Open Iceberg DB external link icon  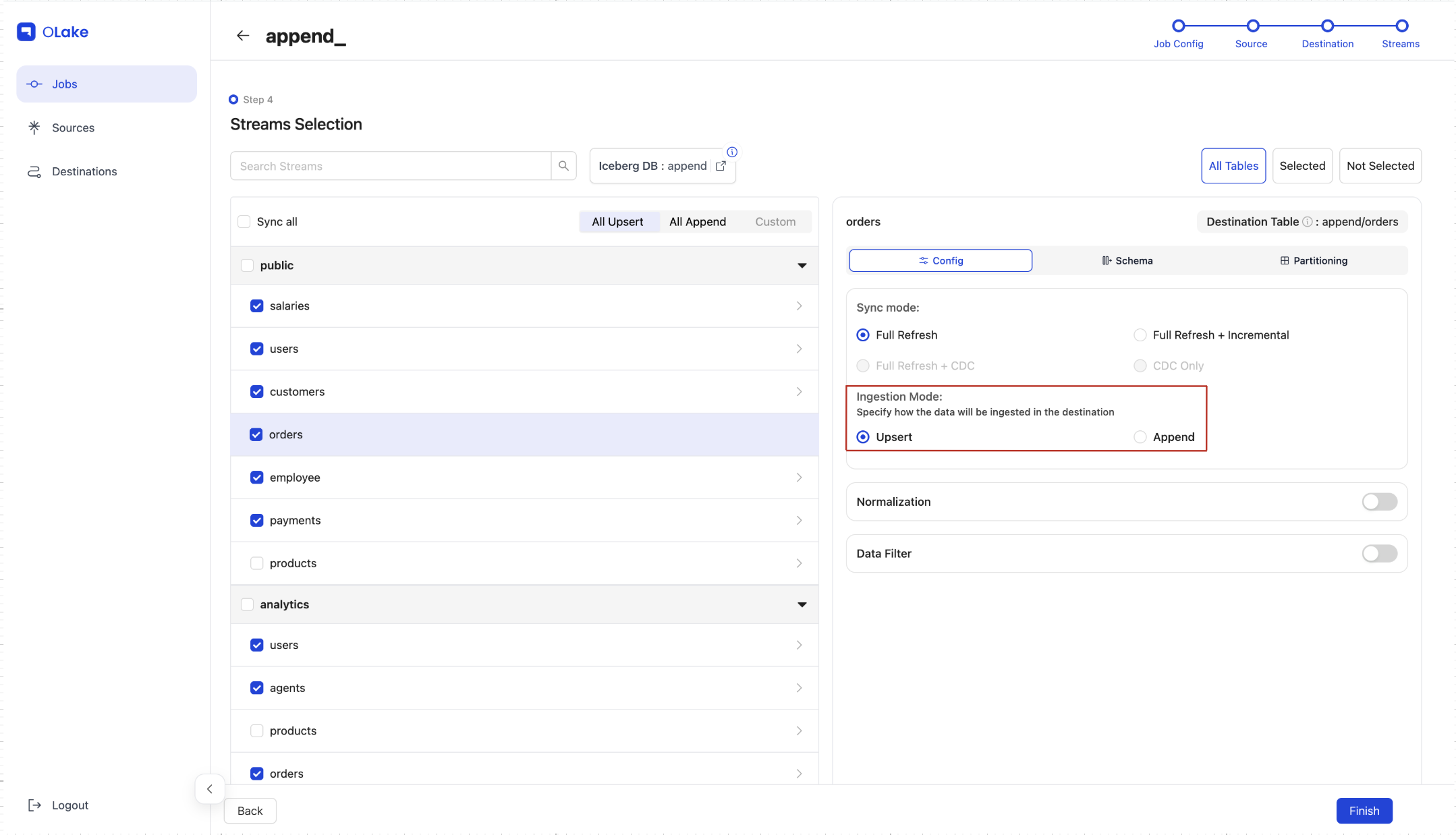(x=721, y=166)
